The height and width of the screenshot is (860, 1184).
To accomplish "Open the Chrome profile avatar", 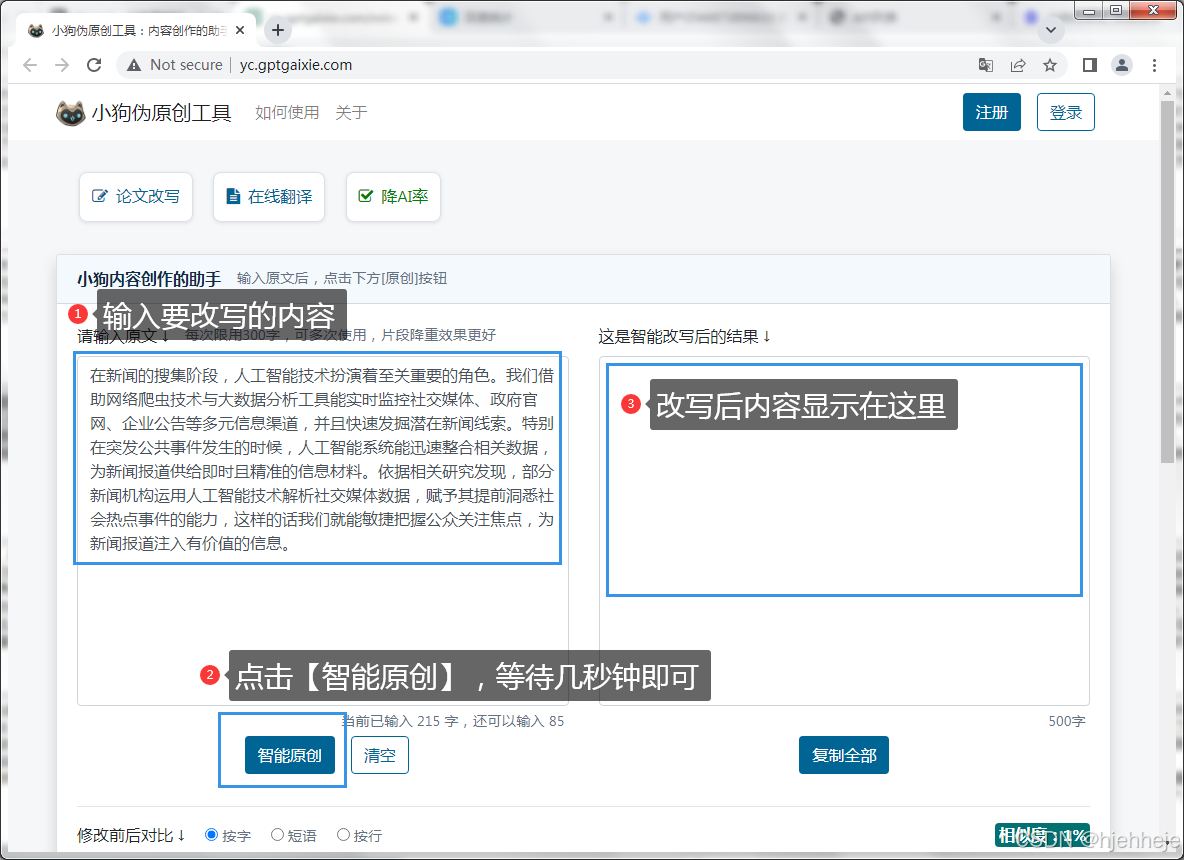I will 1122,65.
